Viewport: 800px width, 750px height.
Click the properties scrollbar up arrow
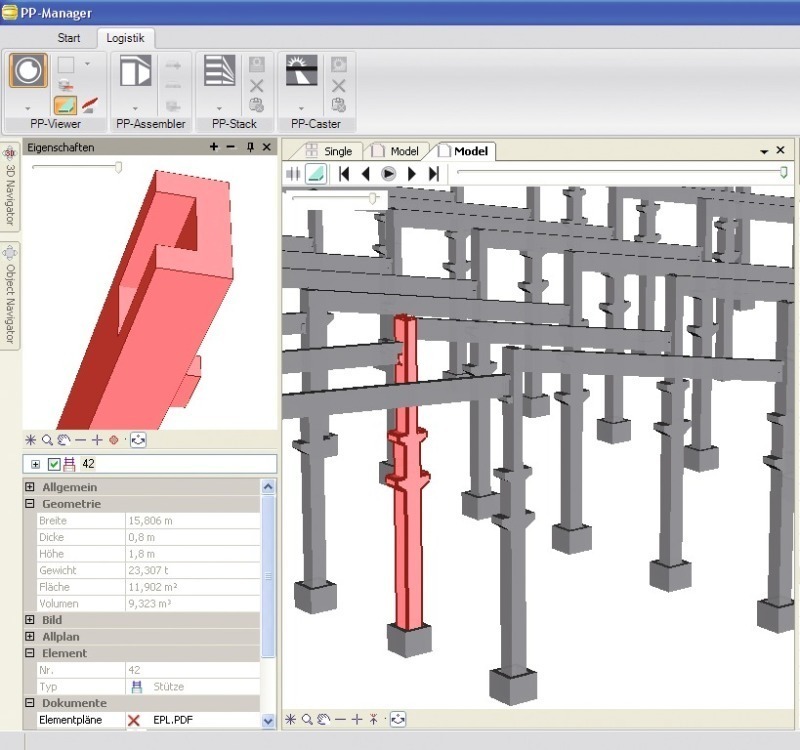pyautogui.click(x=268, y=487)
